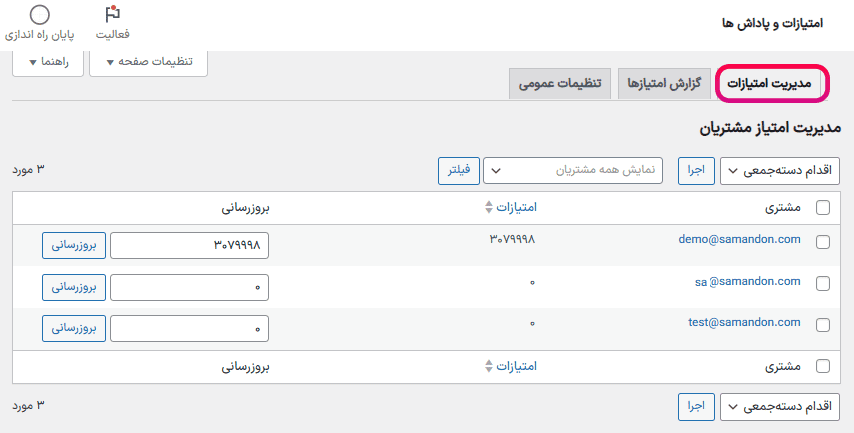This screenshot has width=854, height=433.
Task: Sort by امتیازات arrows in table header
Action: pos(489,207)
